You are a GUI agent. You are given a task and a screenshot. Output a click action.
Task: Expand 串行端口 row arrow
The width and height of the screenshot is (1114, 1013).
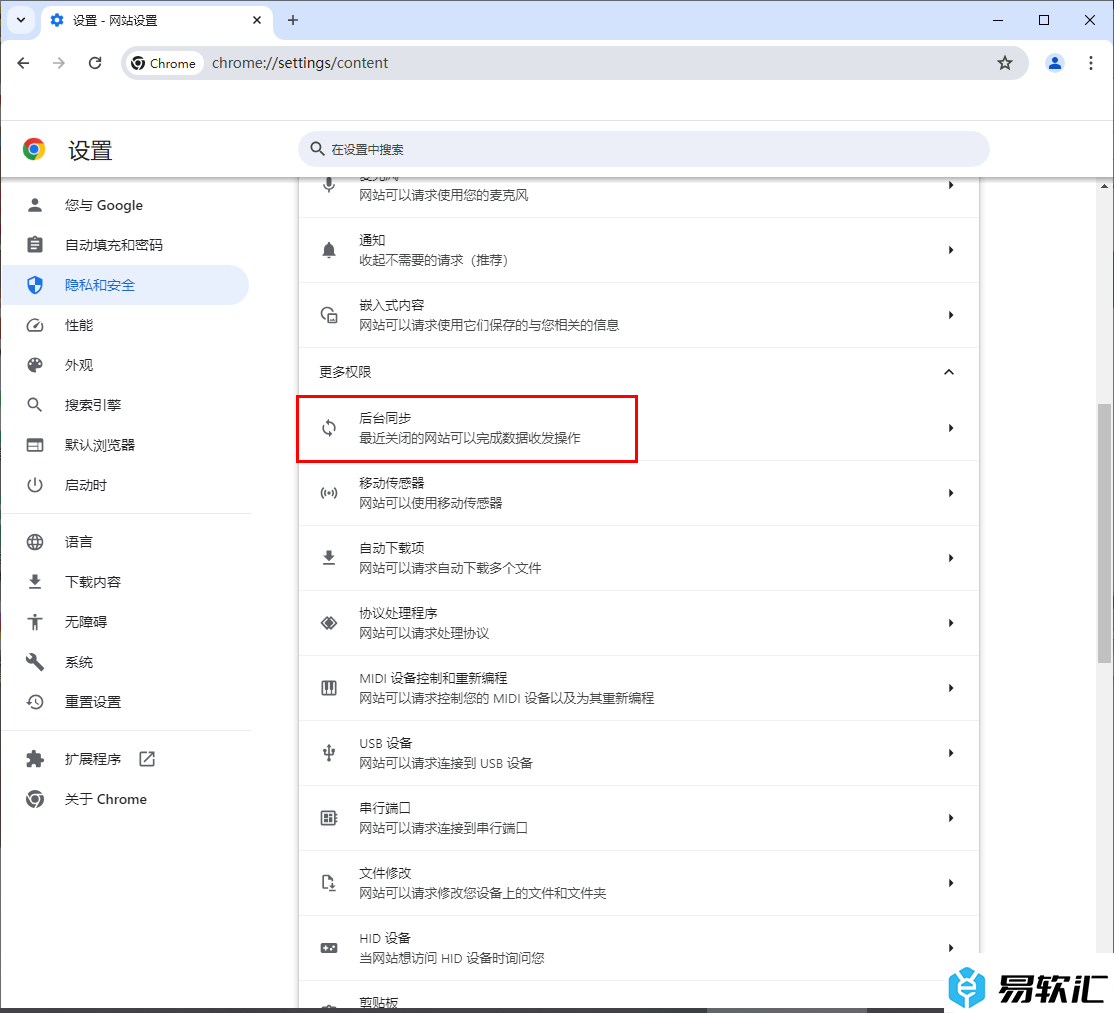click(951, 818)
